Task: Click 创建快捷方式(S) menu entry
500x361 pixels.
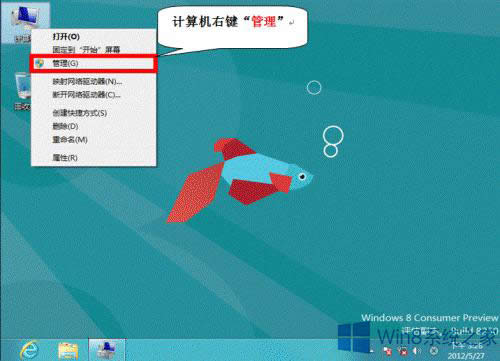Action: tap(93, 113)
